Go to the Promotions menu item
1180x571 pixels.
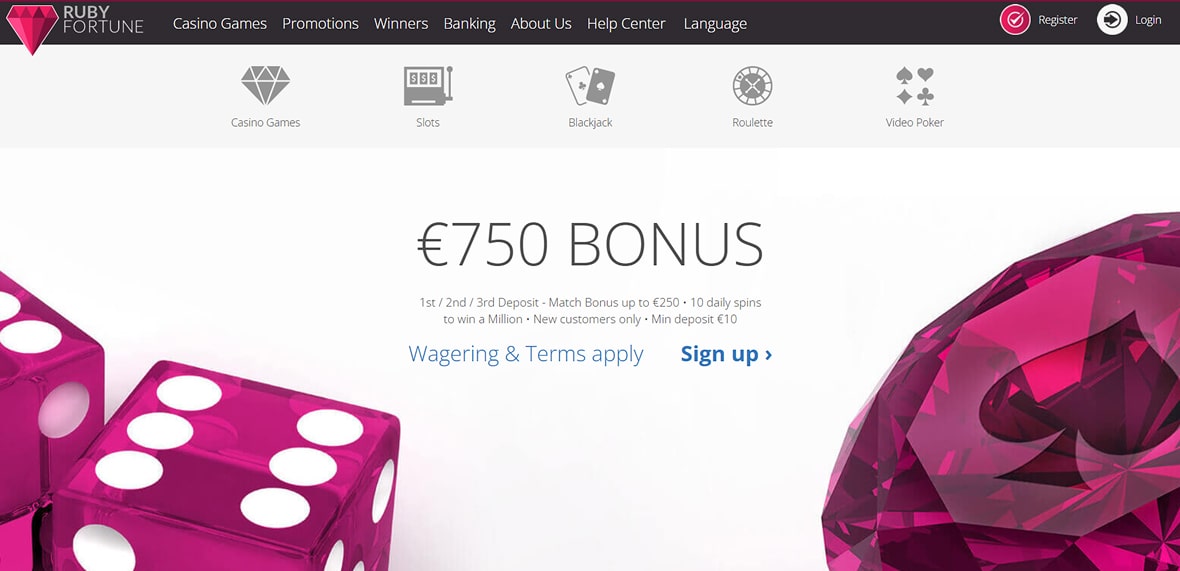(x=321, y=23)
